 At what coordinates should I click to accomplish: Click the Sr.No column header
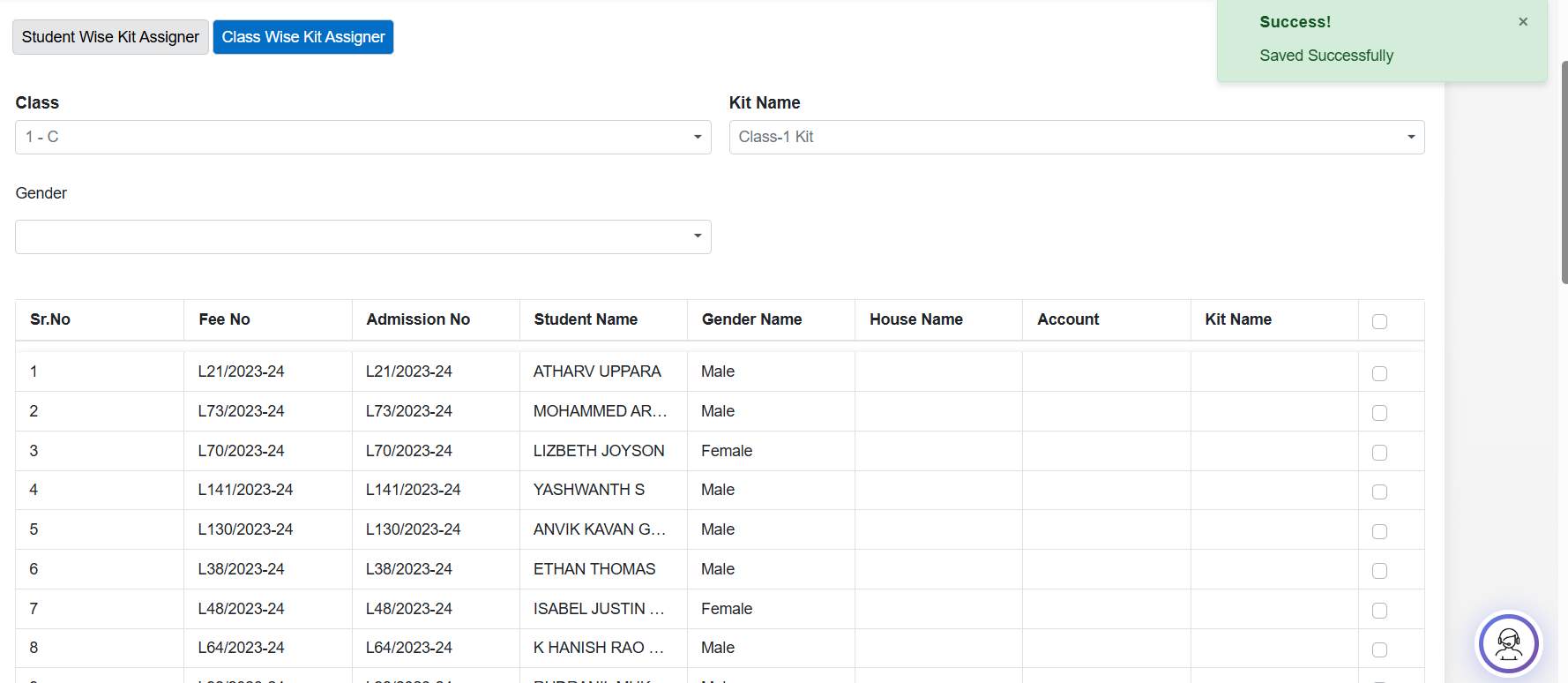[50, 319]
